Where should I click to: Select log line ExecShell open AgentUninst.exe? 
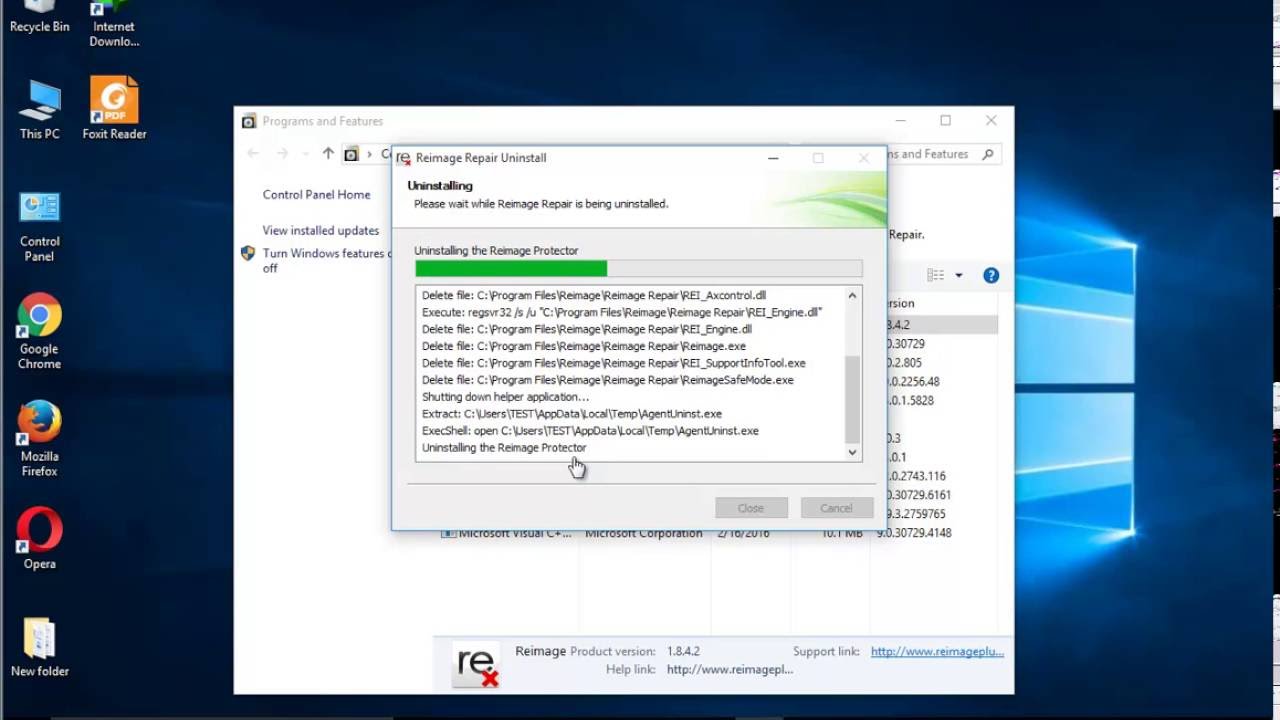(x=590, y=431)
